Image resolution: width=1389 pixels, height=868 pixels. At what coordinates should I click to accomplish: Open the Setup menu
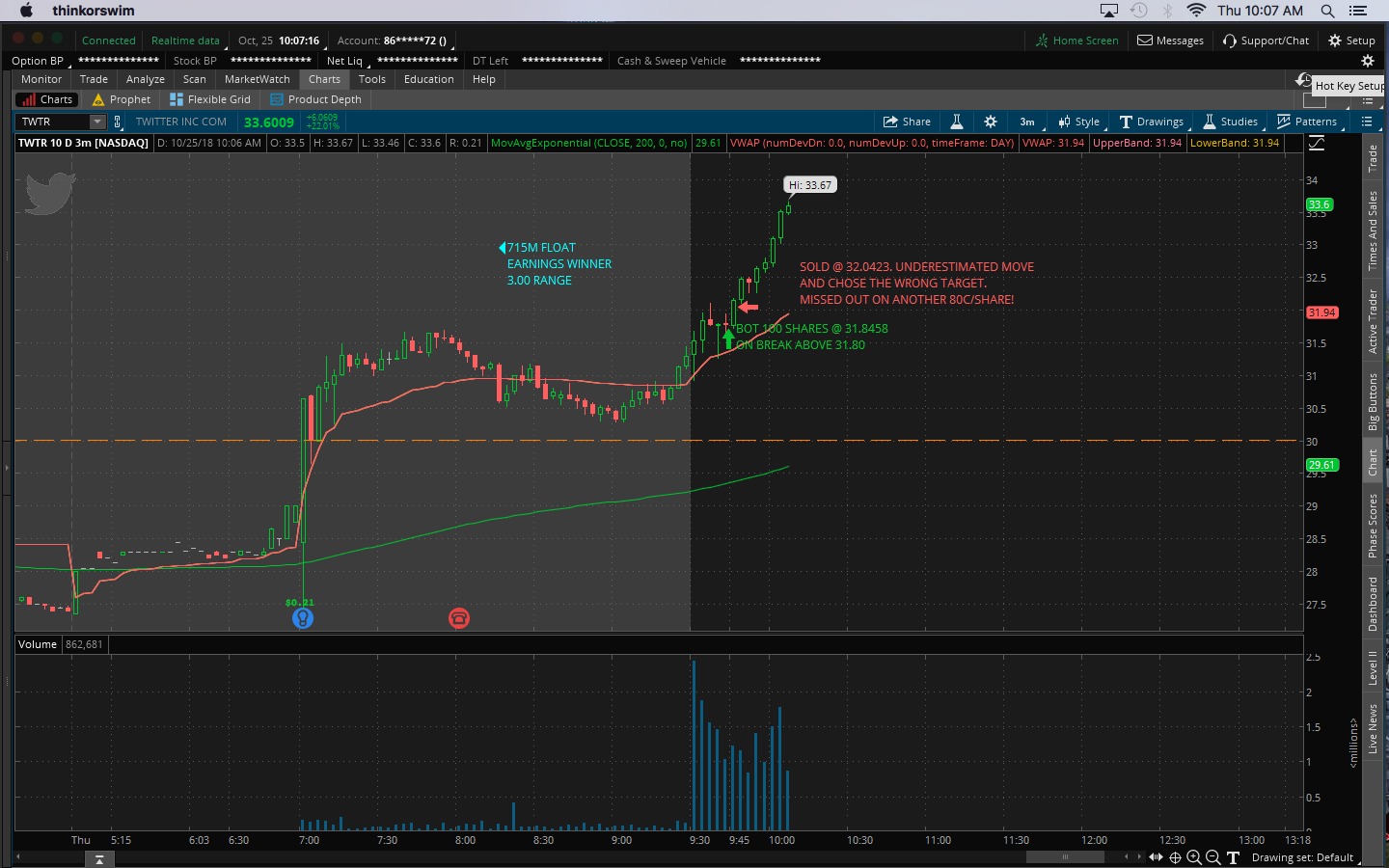click(x=1351, y=41)
